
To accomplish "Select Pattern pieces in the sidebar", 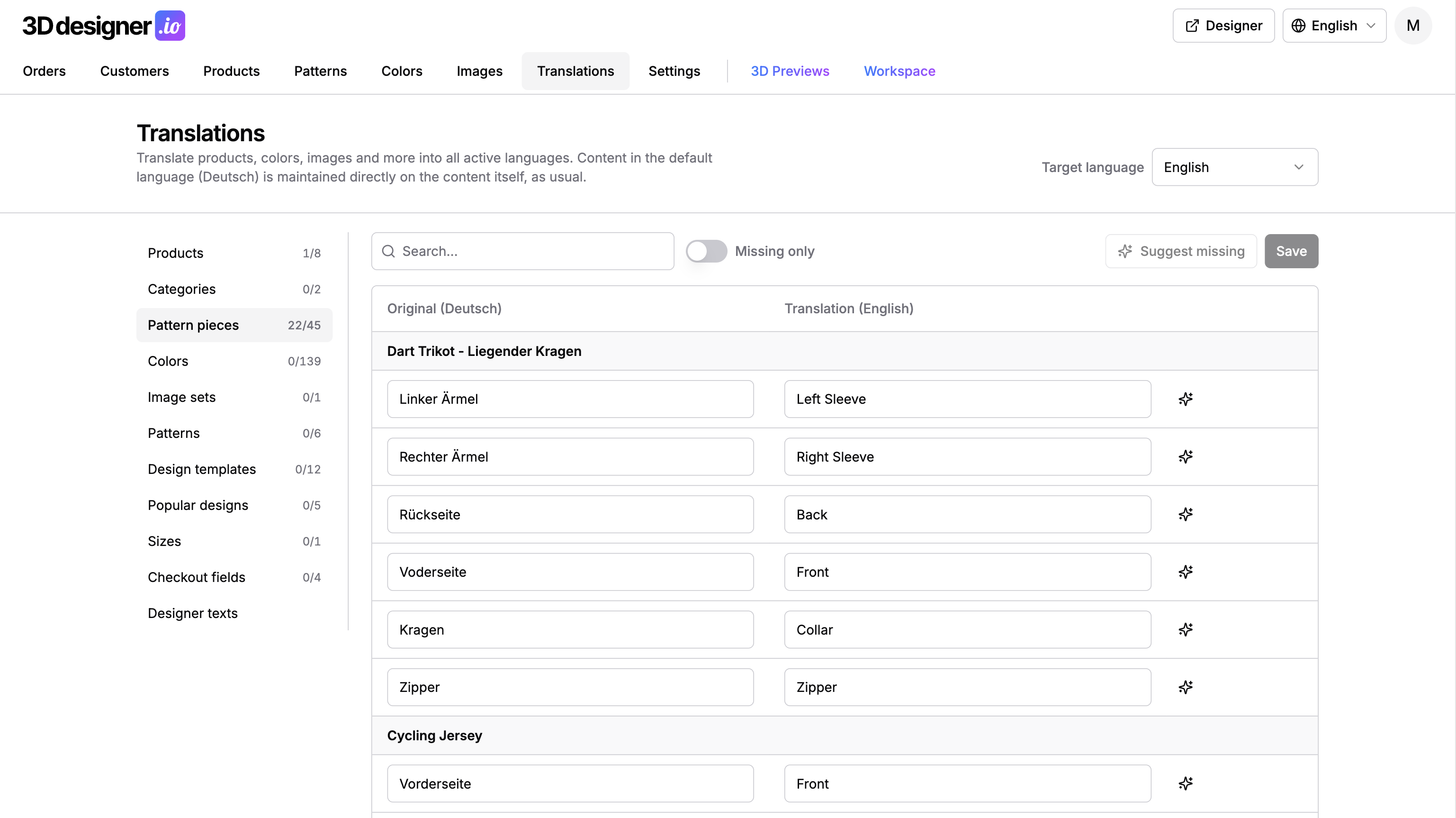I will coord(234,325).
